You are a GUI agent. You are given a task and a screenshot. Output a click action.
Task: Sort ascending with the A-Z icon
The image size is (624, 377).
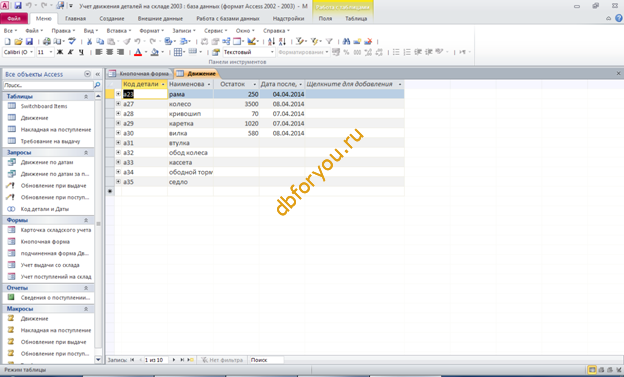click(x=271, y=41)
